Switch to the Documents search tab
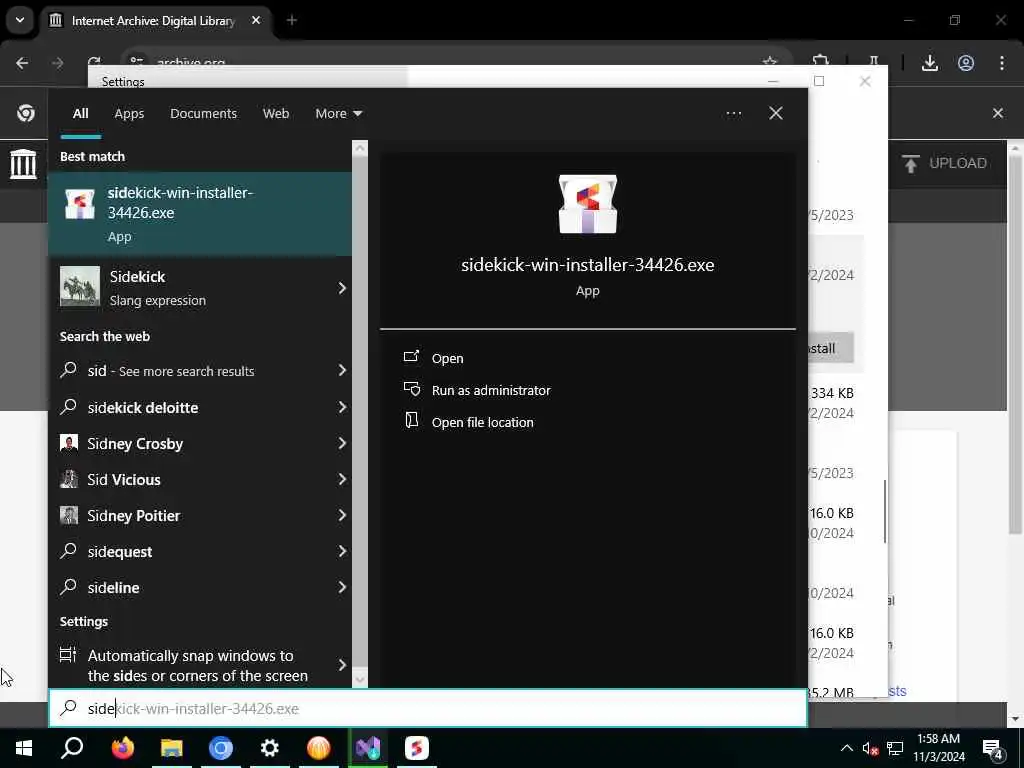This screenshot has width=1024, height=768. 203,114
